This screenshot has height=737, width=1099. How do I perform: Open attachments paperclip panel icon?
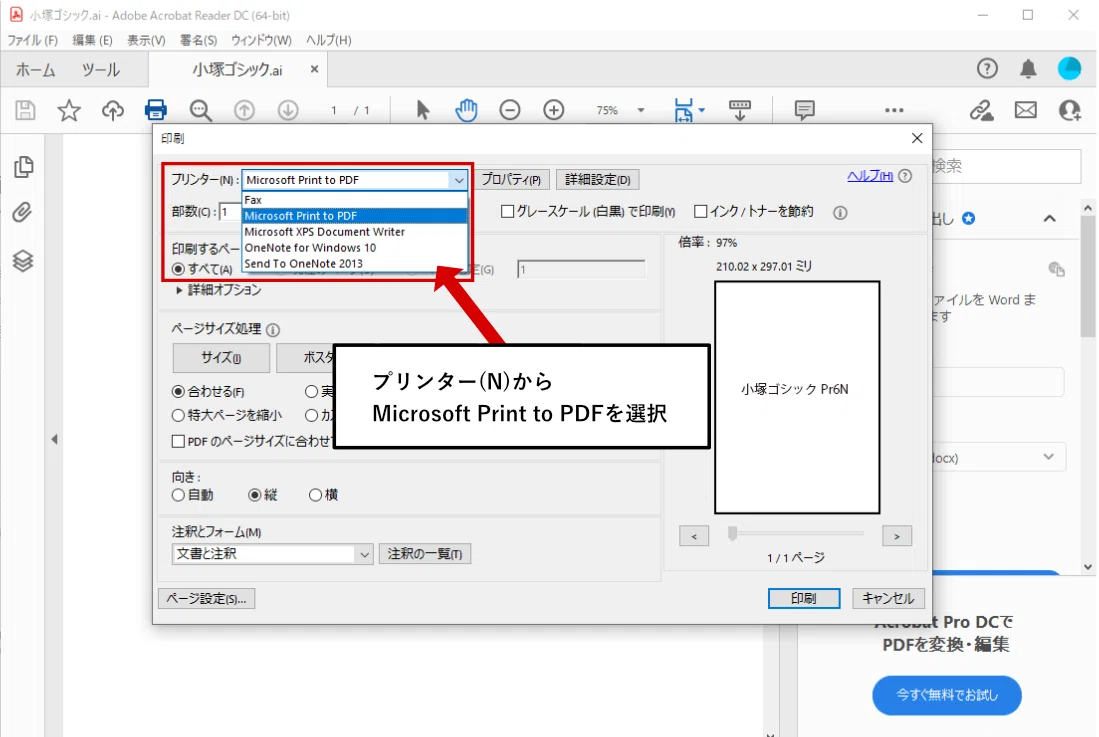(22, 212)
